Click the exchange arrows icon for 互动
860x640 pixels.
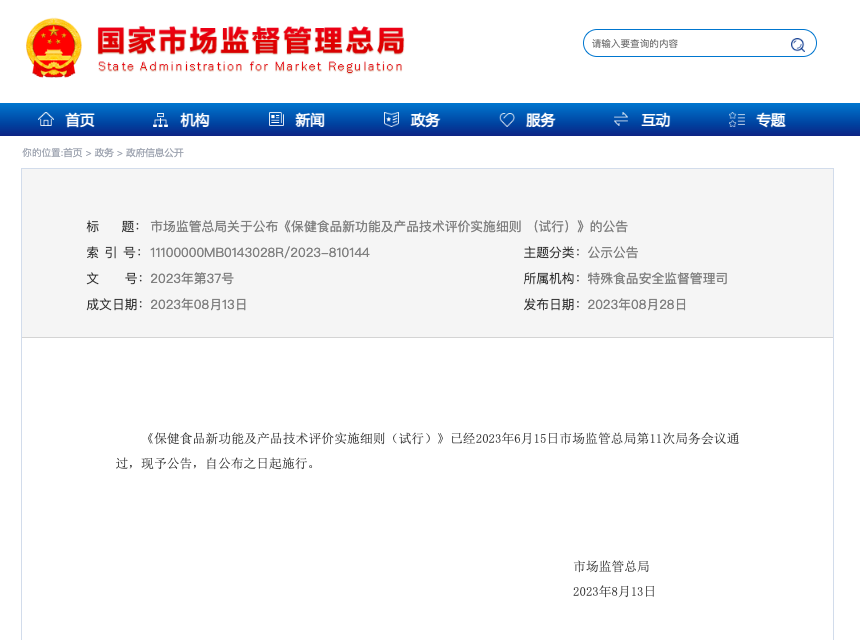tap(621, 119)
